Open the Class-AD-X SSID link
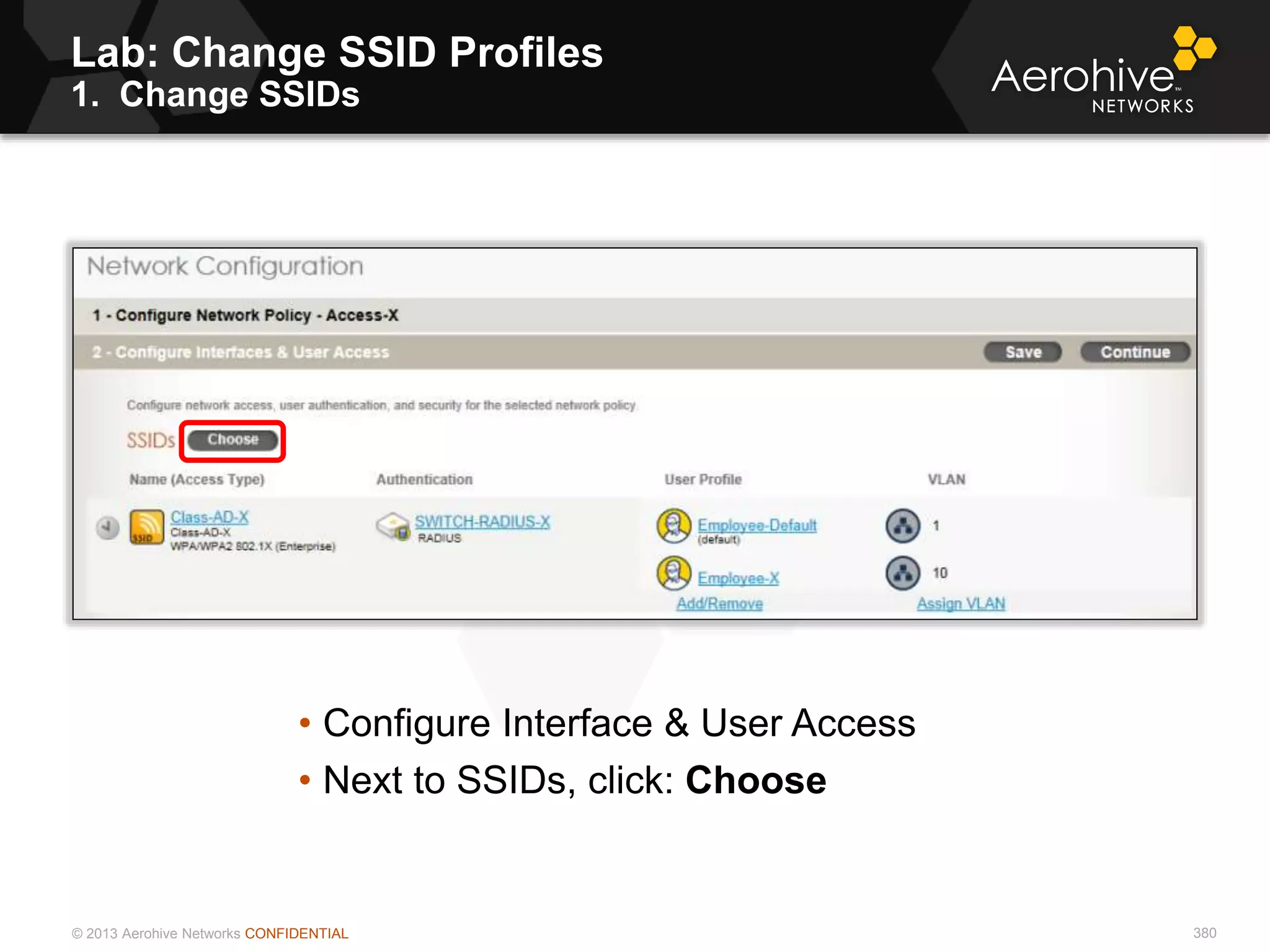Viewport: 1270px width, 952px height. click(210, 517)
